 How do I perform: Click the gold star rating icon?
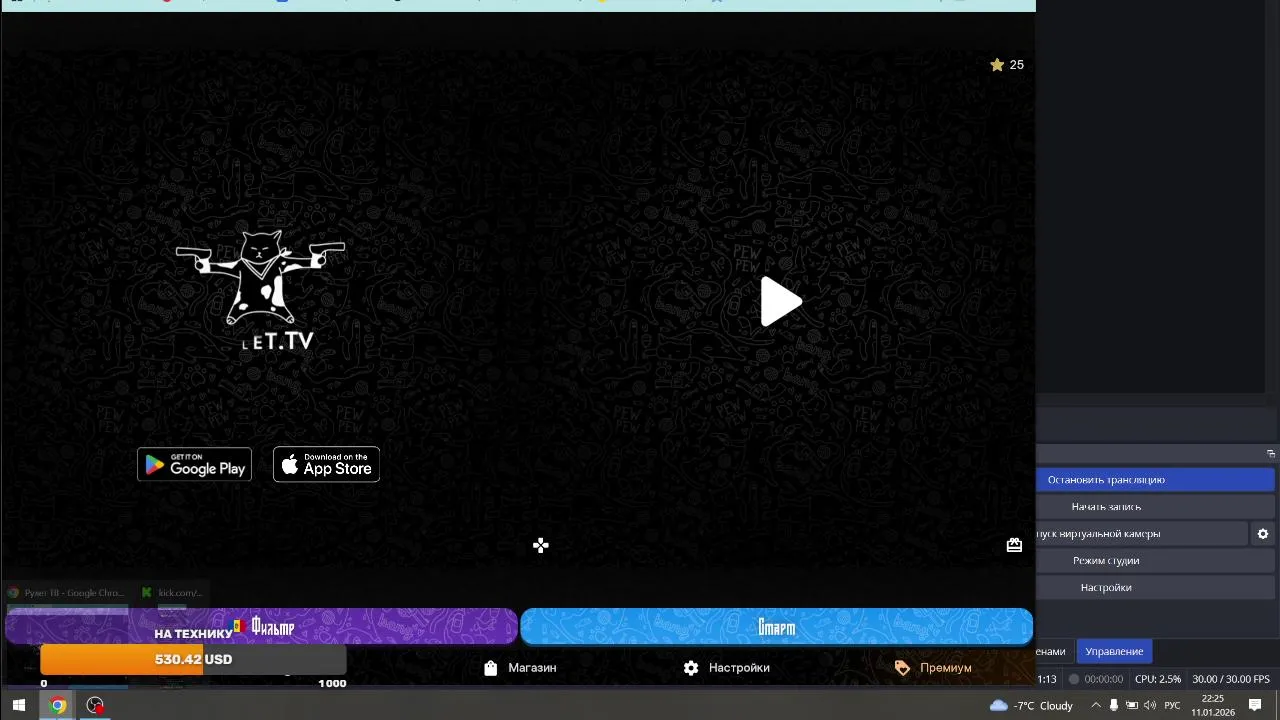click(x=997, y=65)
